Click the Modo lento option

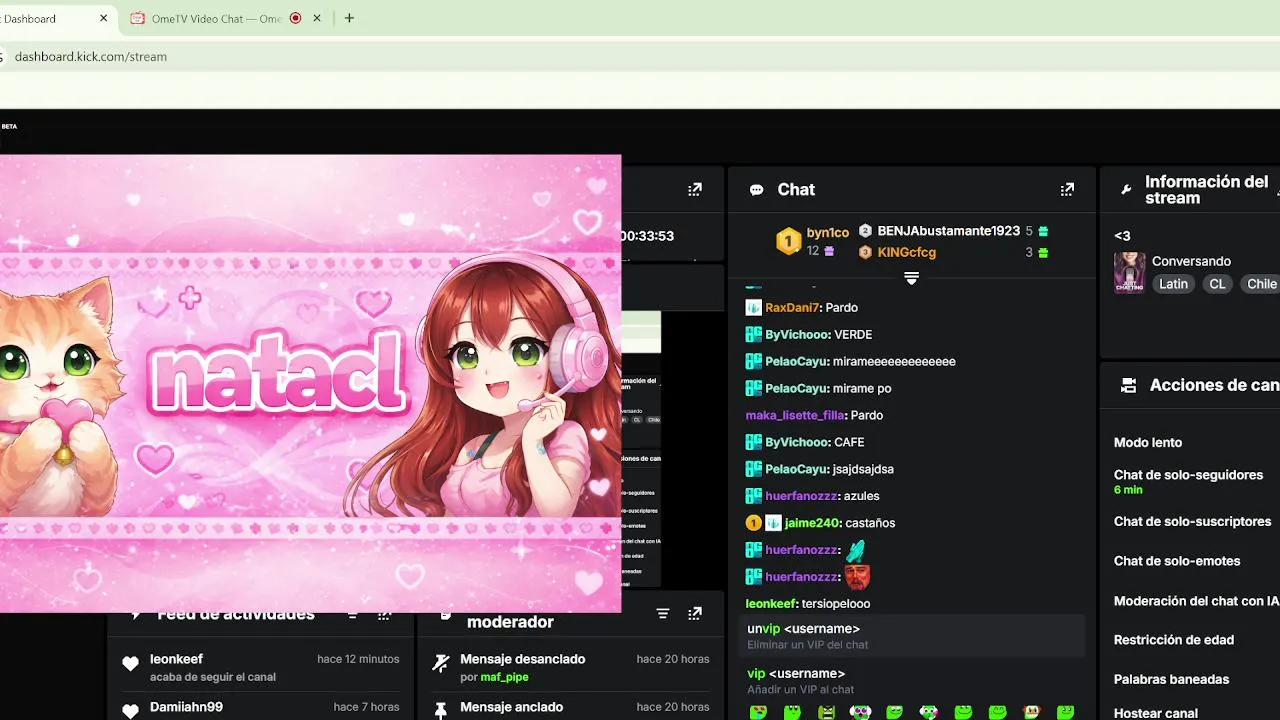1148,442
